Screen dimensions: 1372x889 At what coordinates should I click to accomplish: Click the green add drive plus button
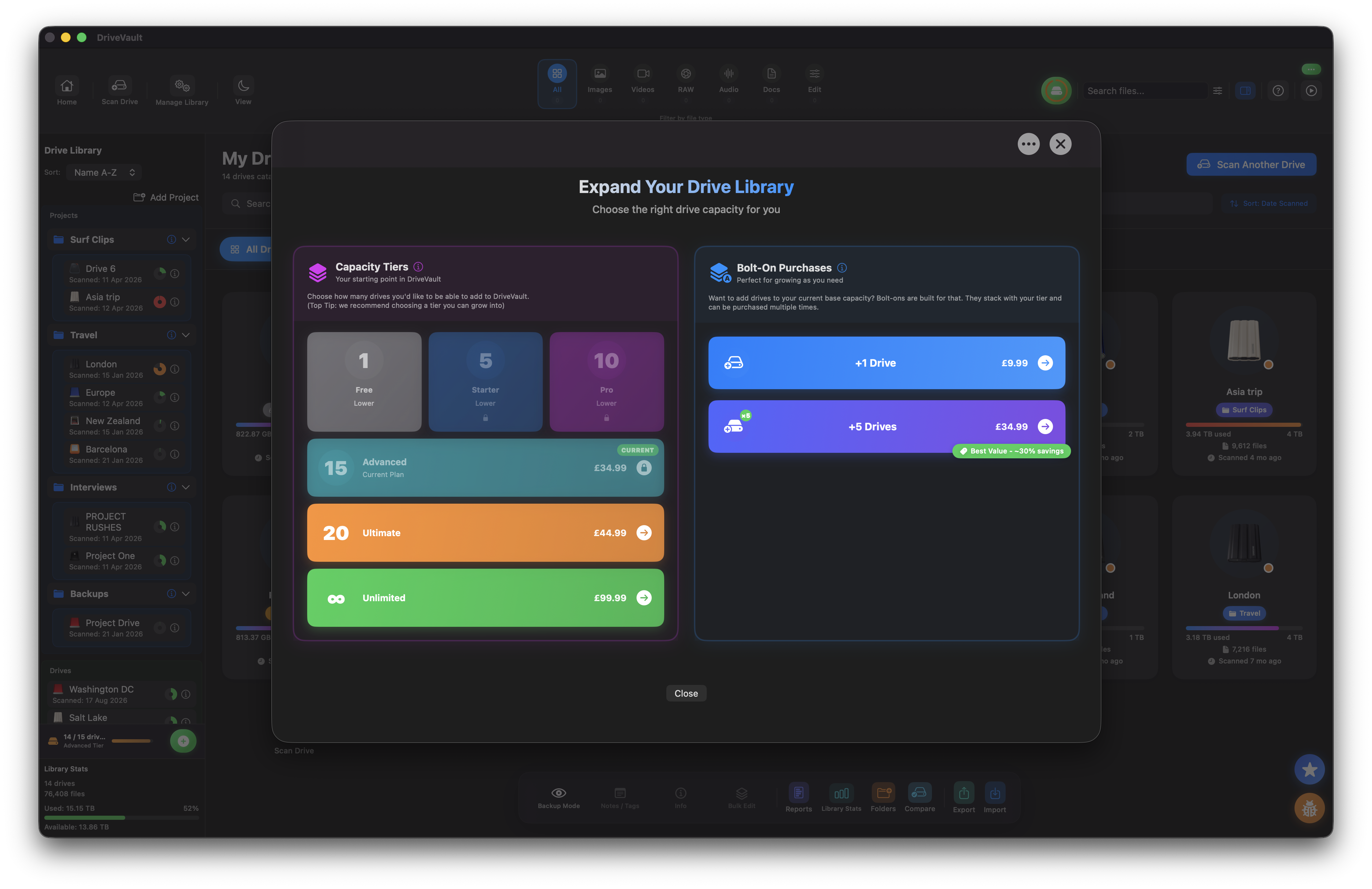pyautogui.click(x=183, y=741)
